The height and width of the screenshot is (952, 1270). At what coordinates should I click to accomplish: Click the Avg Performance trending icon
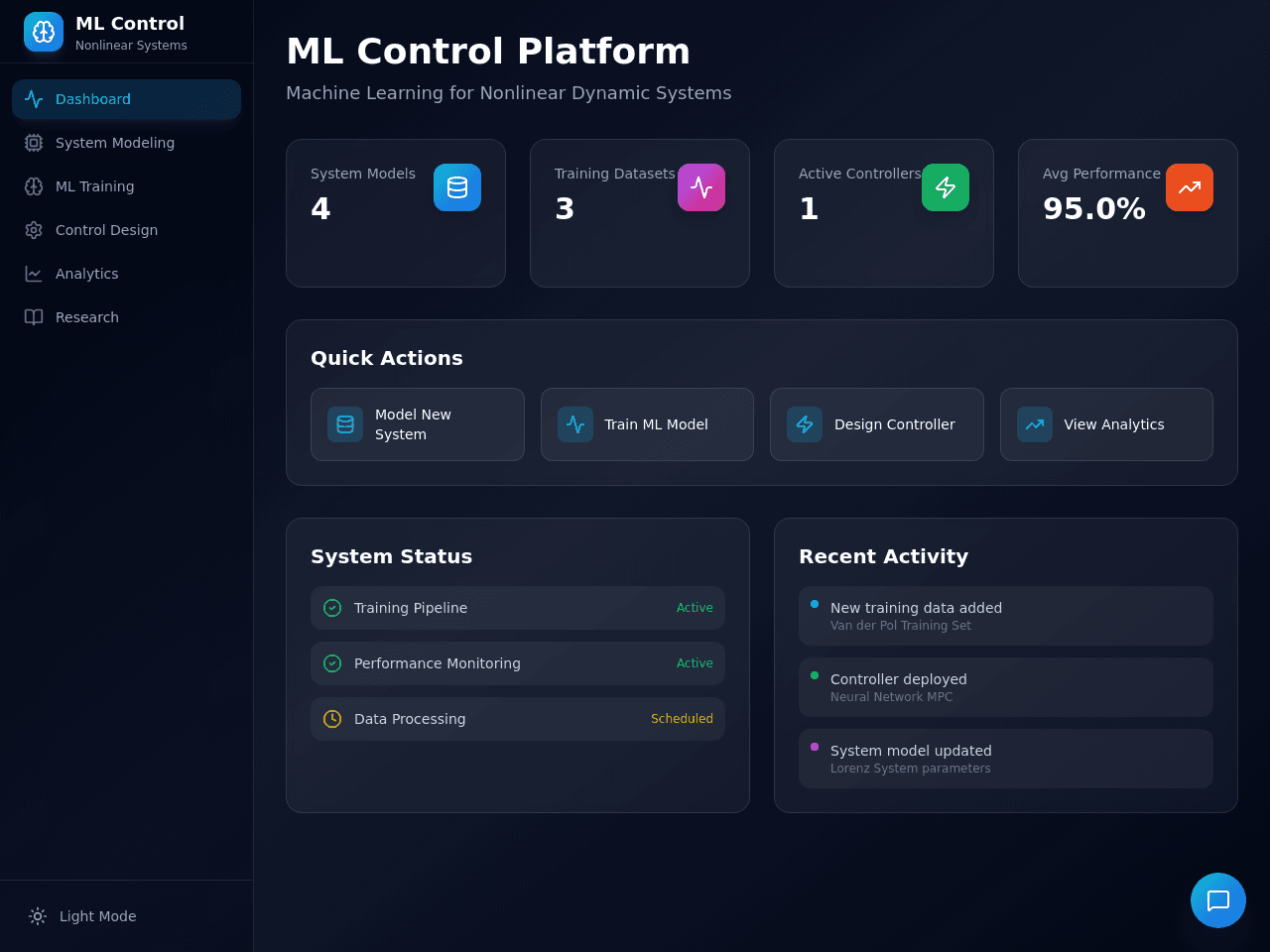[1190, 187]
